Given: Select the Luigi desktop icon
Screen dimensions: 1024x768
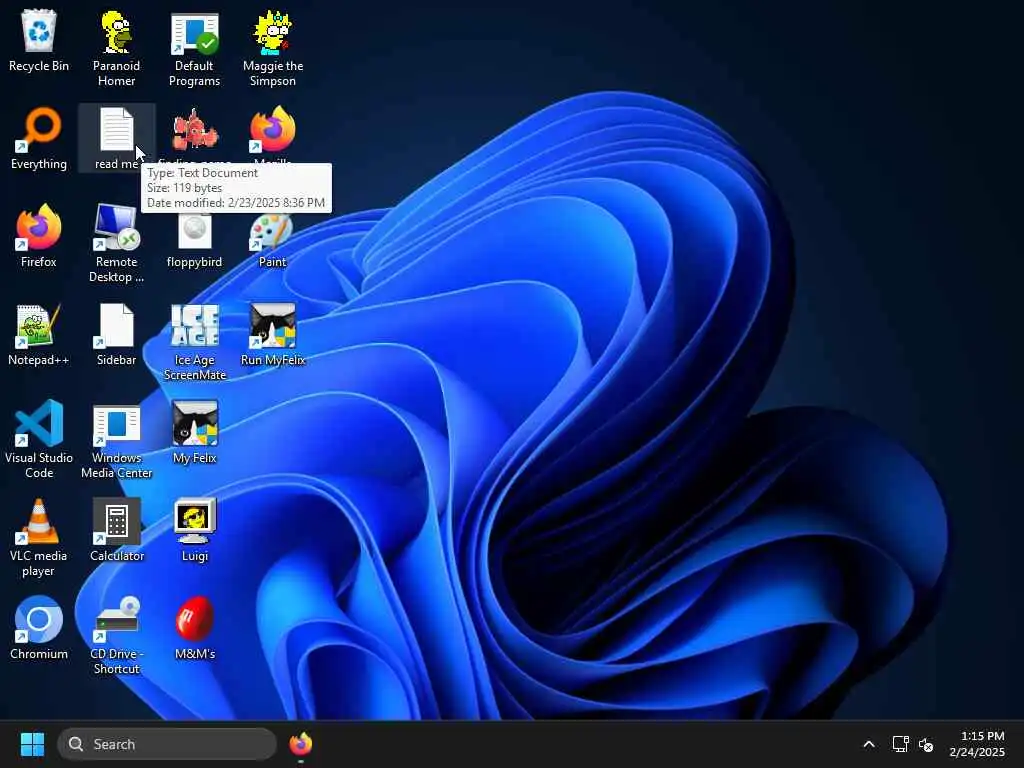Looking at the screenshot, I should [x=195, y=531].
